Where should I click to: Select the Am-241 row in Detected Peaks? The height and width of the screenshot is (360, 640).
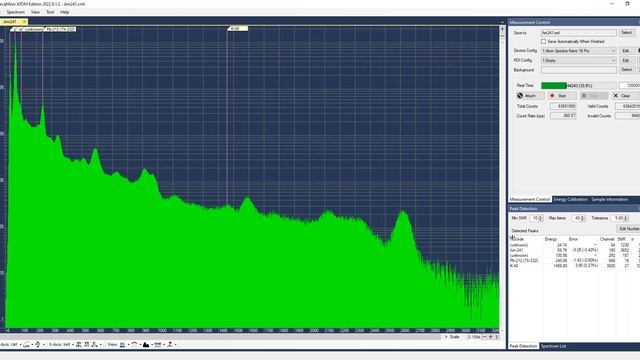coord(574,250)
